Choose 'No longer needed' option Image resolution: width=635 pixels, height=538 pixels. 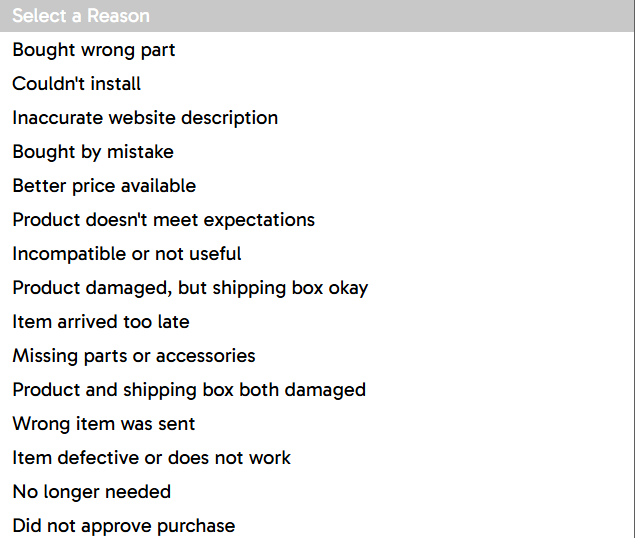coord(317,492)
